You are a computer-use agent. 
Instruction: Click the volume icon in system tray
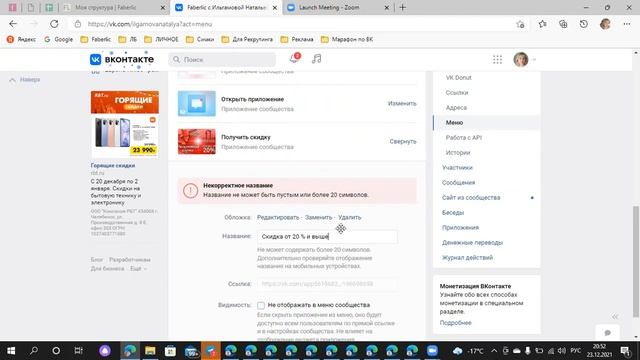pyautogui.click(x=562, y=351)
